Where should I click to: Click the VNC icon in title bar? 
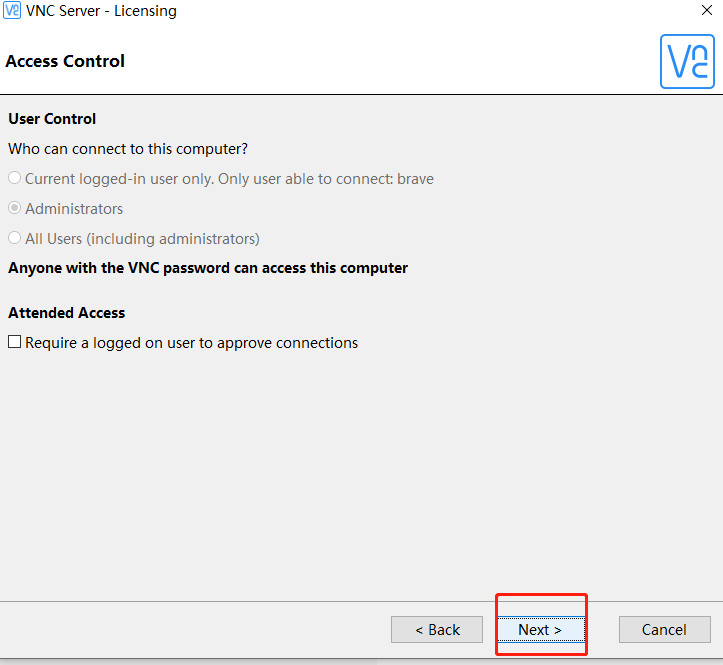click(12, 11)
